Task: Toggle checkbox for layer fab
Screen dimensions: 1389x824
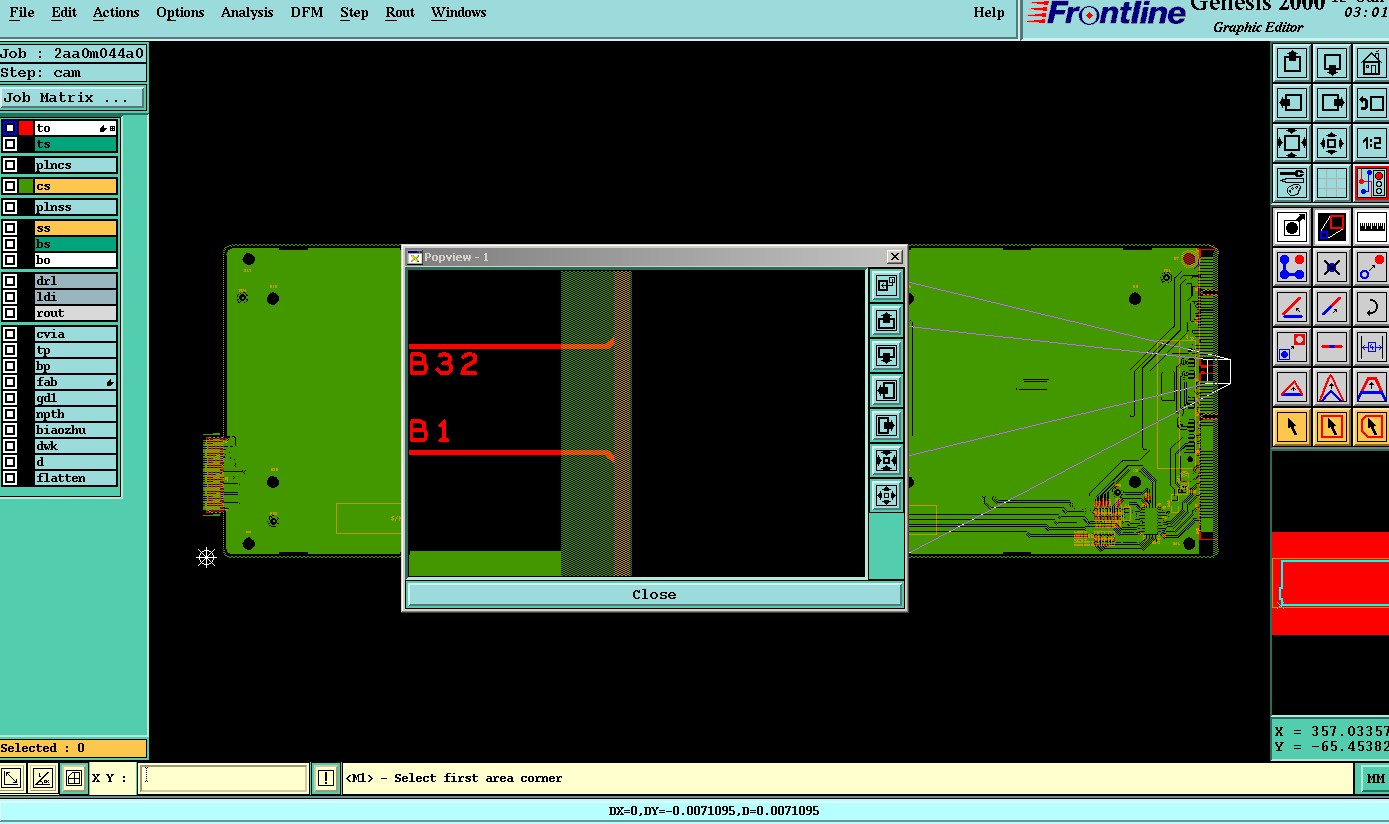Action: pyautogui.click(x=10, y=382)
